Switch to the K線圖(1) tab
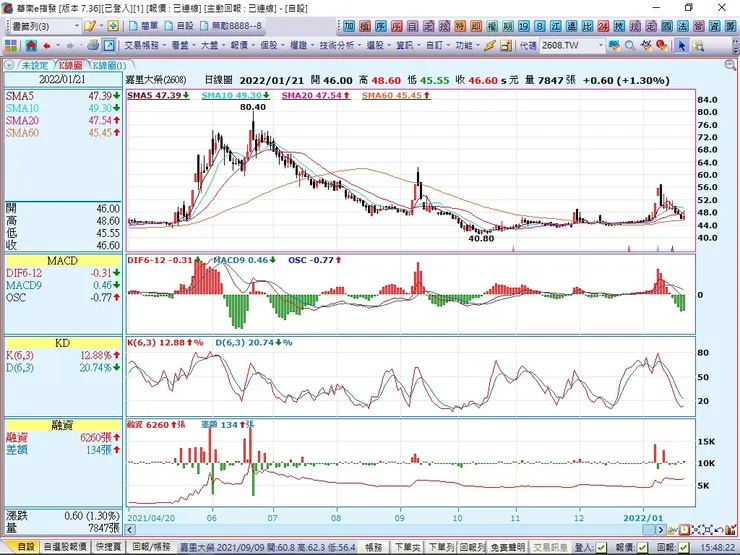Viewport: 740px width, 555px height. coord(109,65)
